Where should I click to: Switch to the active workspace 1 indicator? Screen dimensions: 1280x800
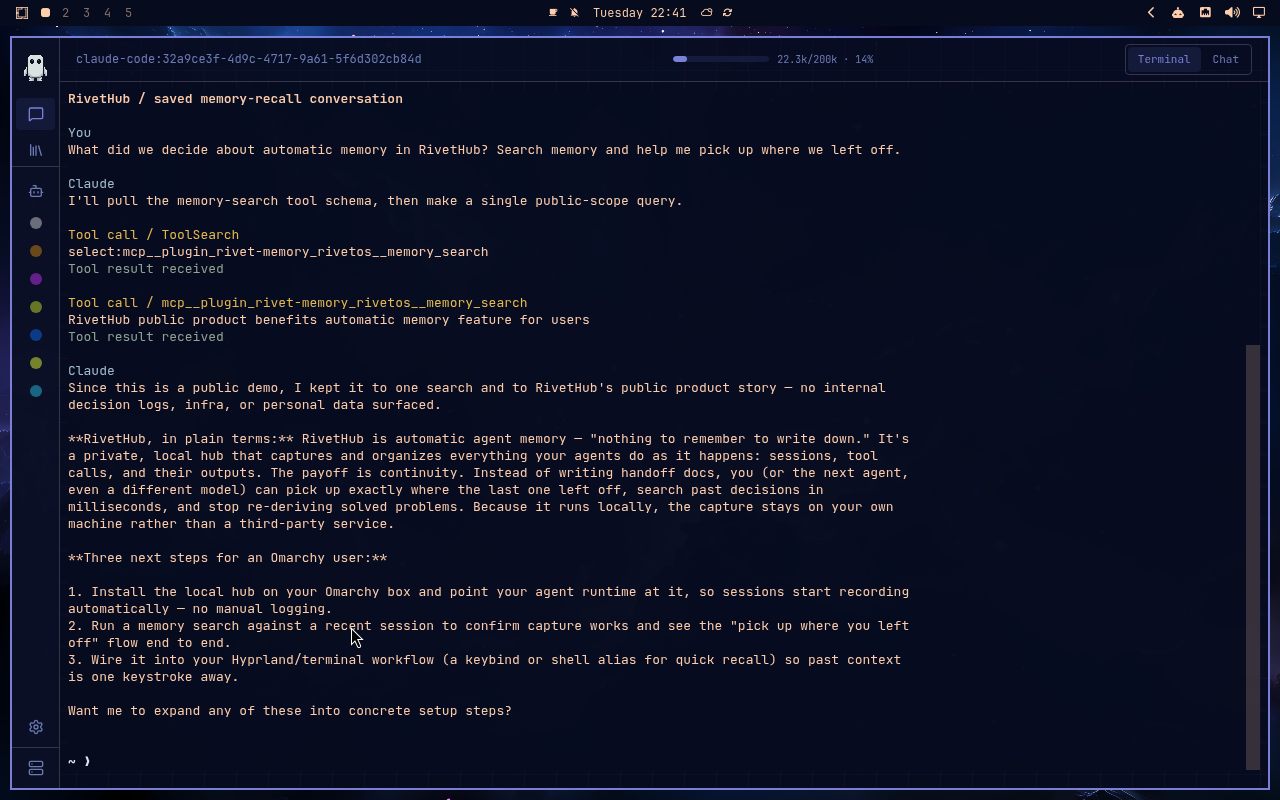(x=45, y=13)
